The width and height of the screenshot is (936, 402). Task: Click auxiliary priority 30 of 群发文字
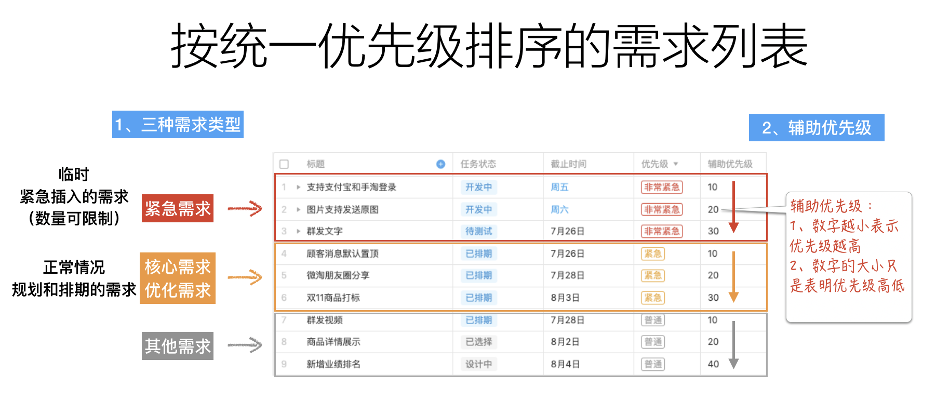[x=713, y=231]
